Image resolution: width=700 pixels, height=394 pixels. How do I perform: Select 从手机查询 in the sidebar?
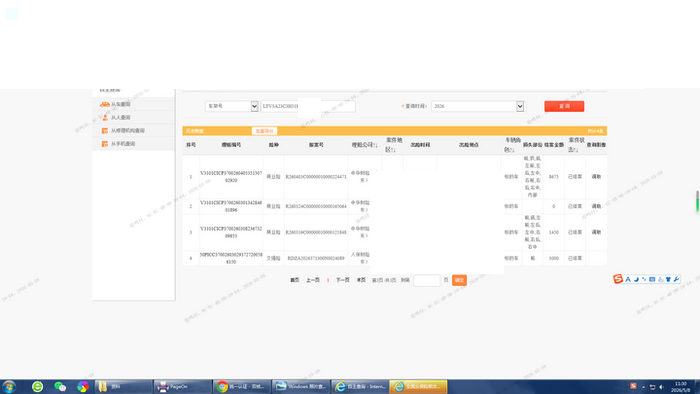123,144
